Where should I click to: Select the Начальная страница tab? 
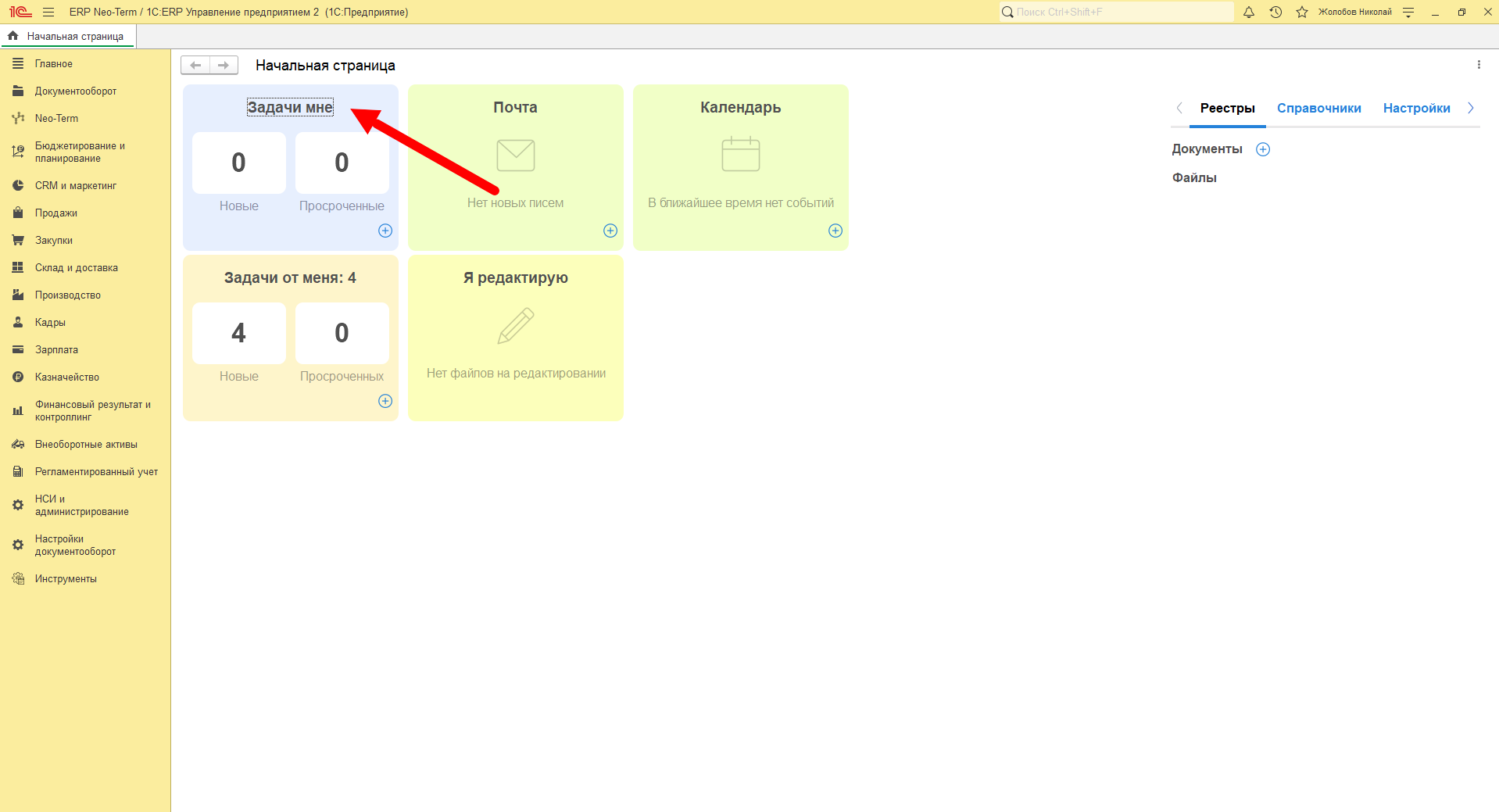pyautogui.click(x=68, y=36)
